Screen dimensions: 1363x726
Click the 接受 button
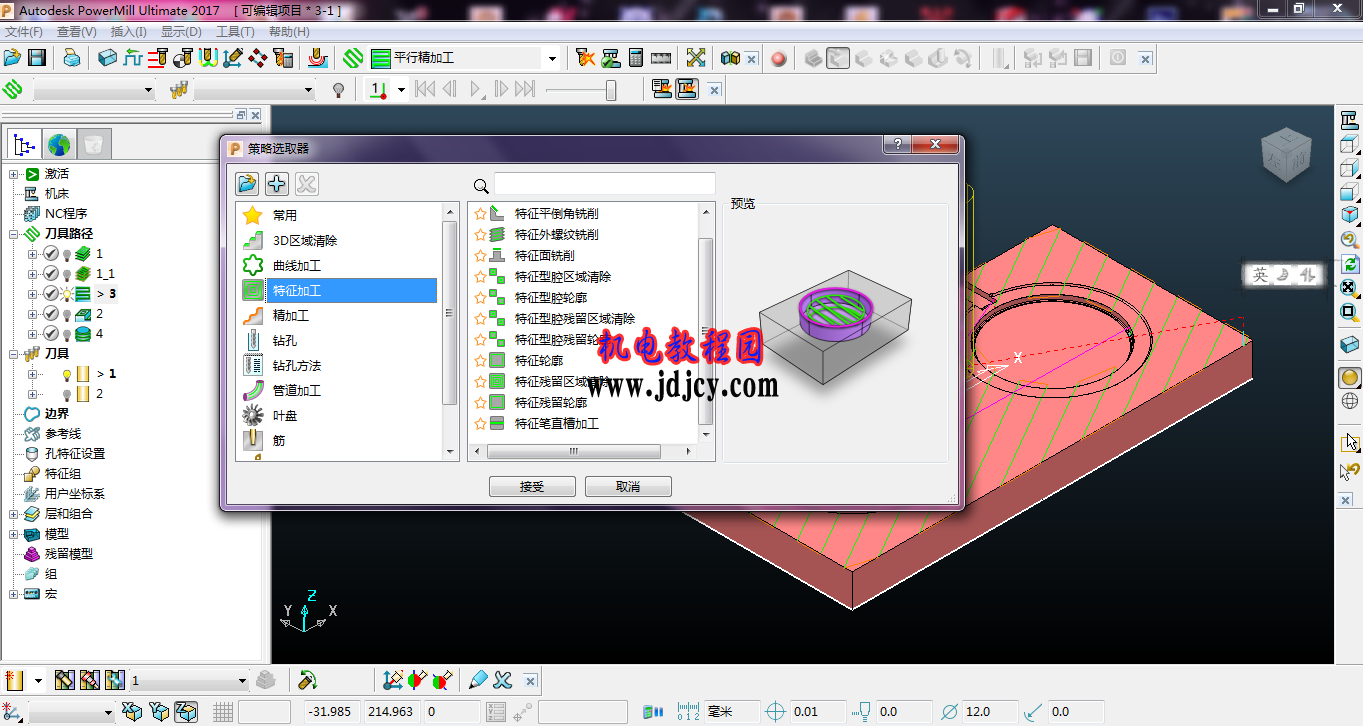532,487
